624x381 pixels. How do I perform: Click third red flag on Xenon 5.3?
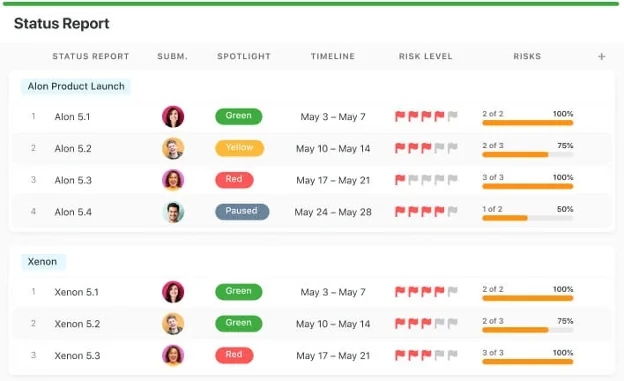point(426,355)
